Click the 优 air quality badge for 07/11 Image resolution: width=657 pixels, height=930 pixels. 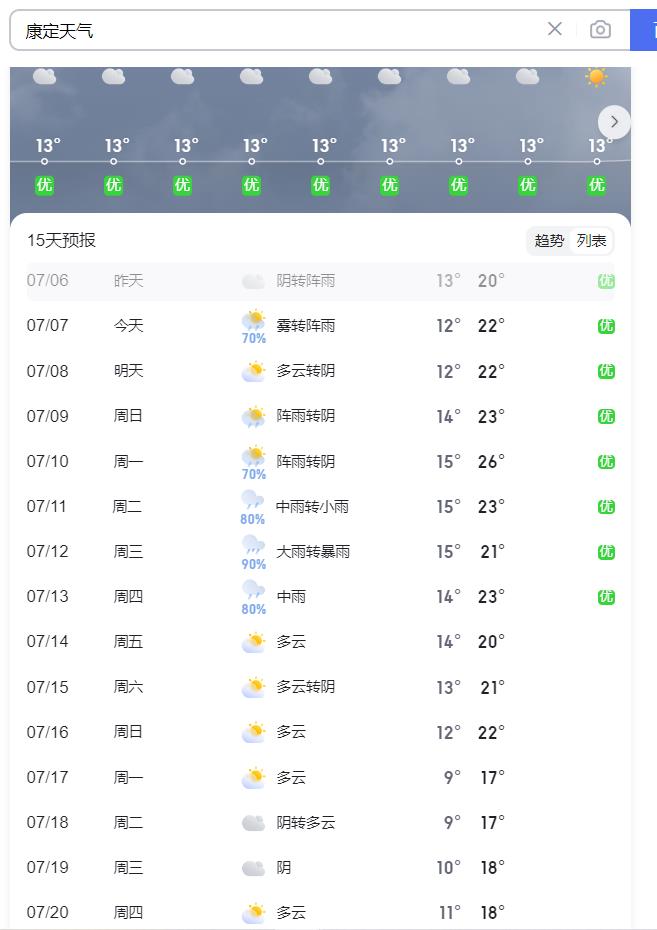coord(606,507)
